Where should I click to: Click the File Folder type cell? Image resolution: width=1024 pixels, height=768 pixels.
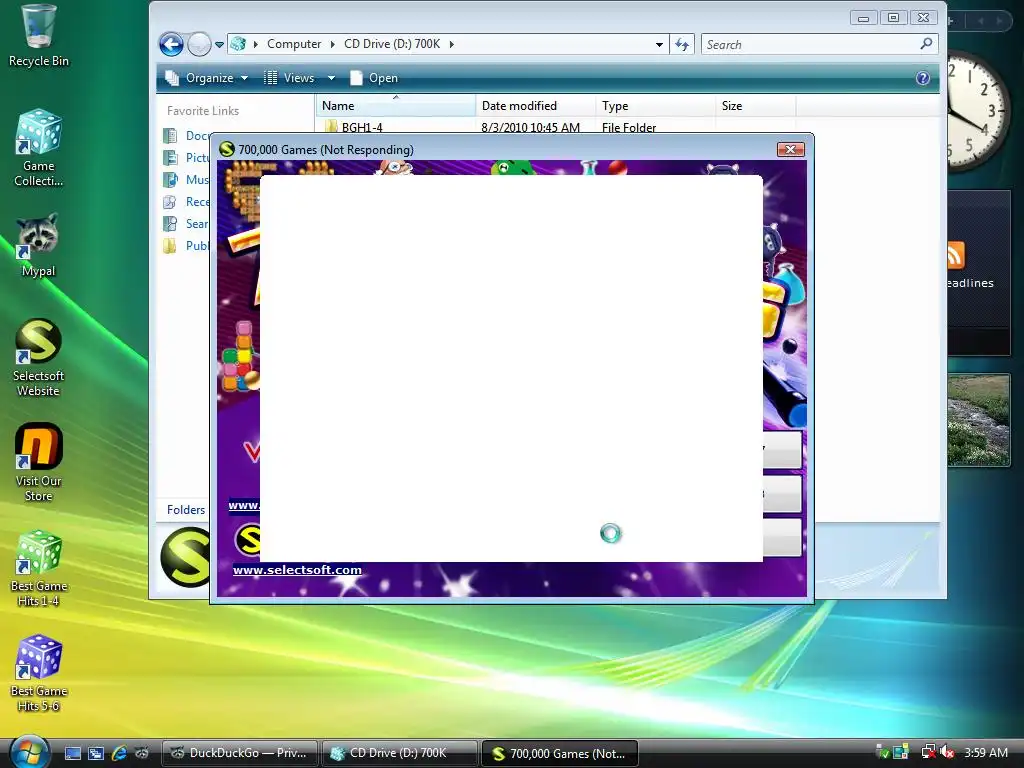(629, 127)
